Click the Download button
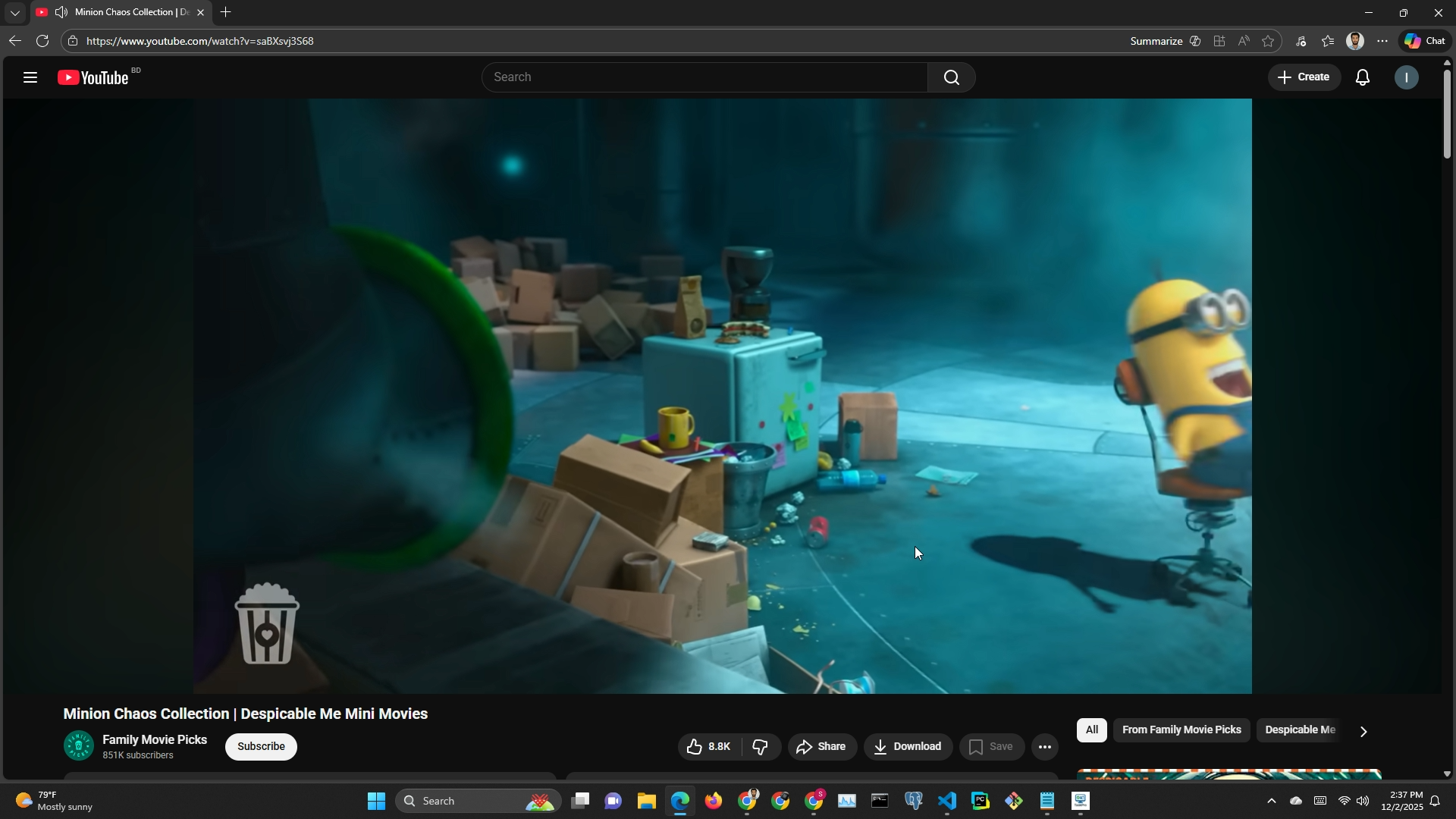Screen dimensions: 1456x819 point(908,747)
